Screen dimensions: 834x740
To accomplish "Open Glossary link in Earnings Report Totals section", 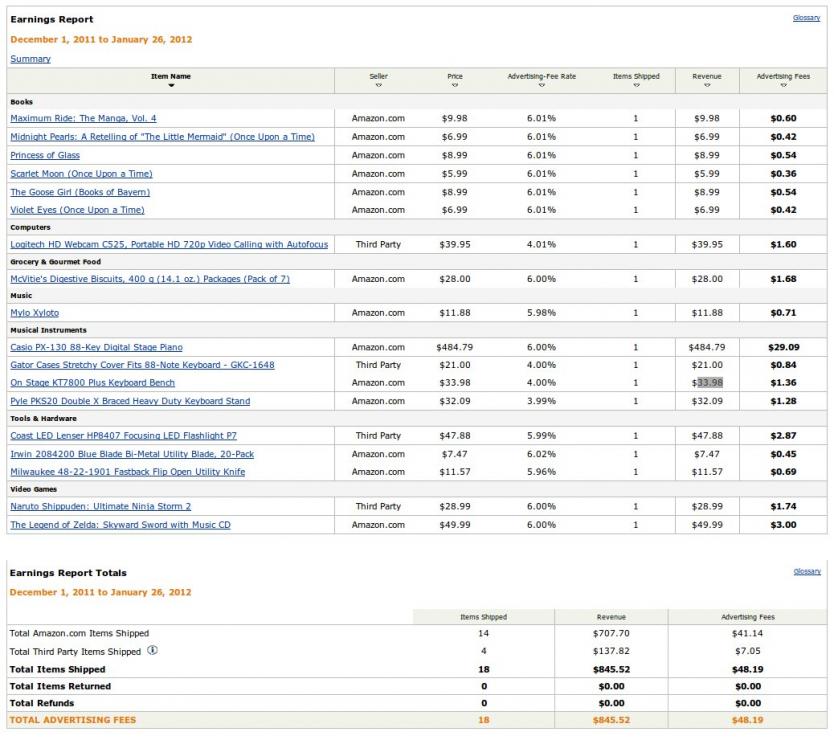I will pyautogui.click(x=807, y=571).
